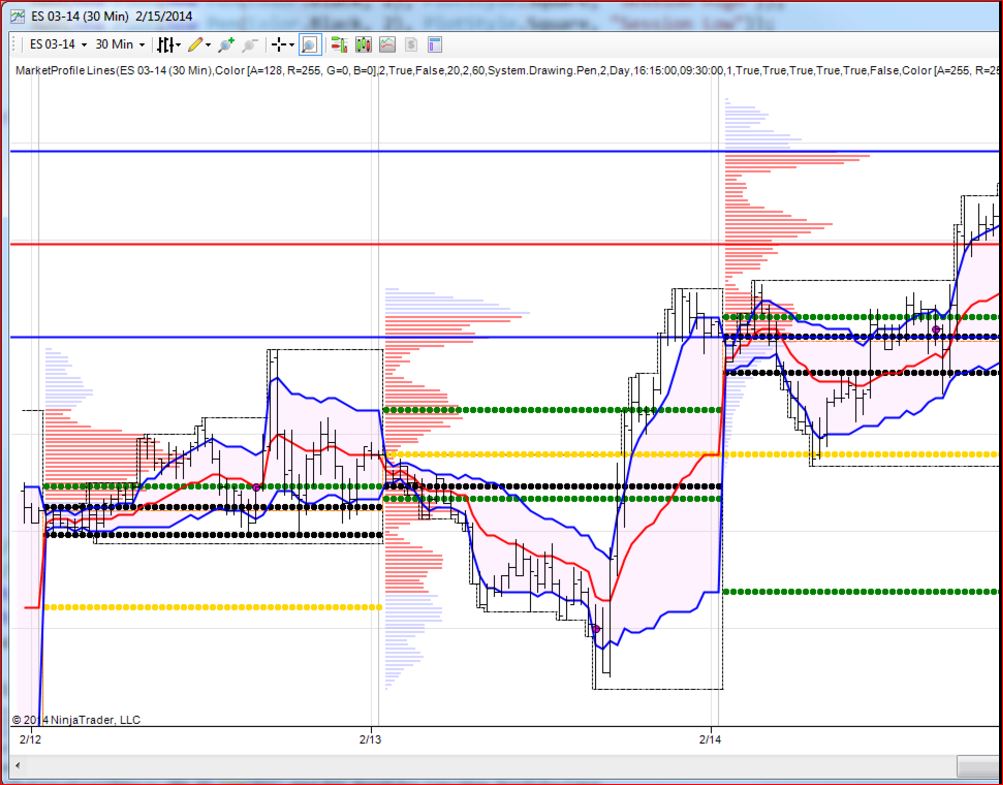
Task: Click the chart style bars icon
Action: (x=166, y=45)
